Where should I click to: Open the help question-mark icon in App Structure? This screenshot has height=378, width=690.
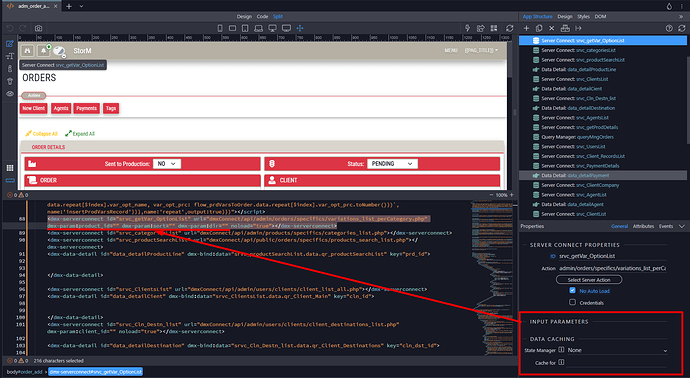(x=669, y=28)
